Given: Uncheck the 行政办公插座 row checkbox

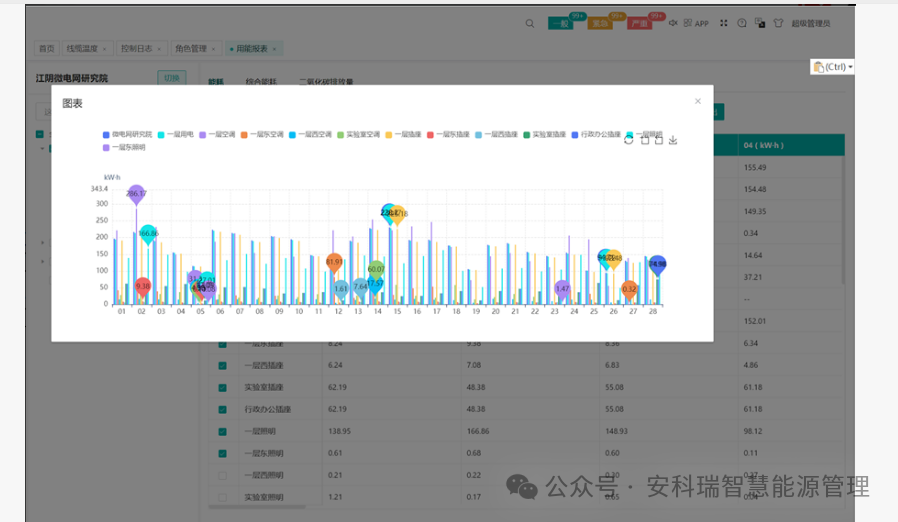Looking at the screenshot, I should [x=223, y=410].
